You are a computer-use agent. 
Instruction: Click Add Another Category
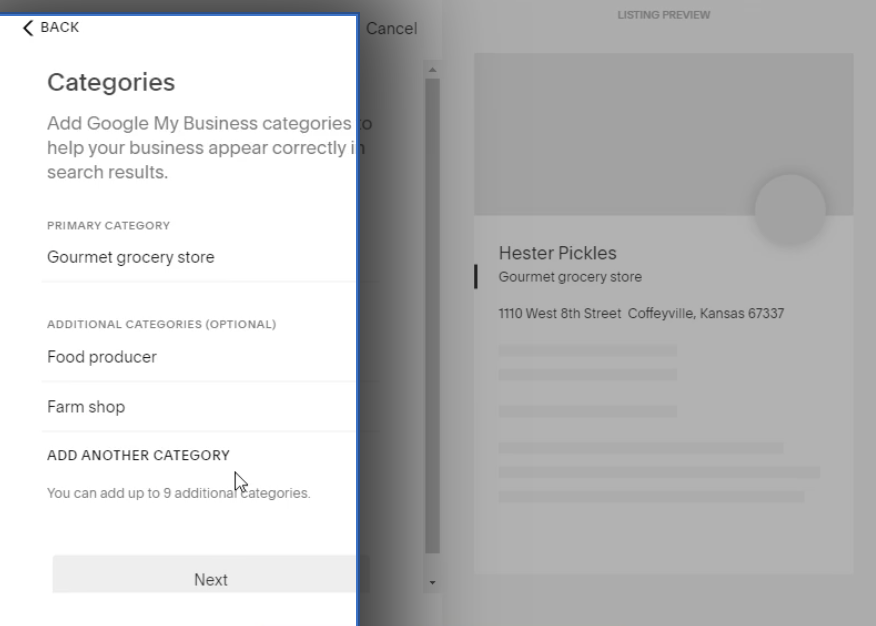coord(138,455)
